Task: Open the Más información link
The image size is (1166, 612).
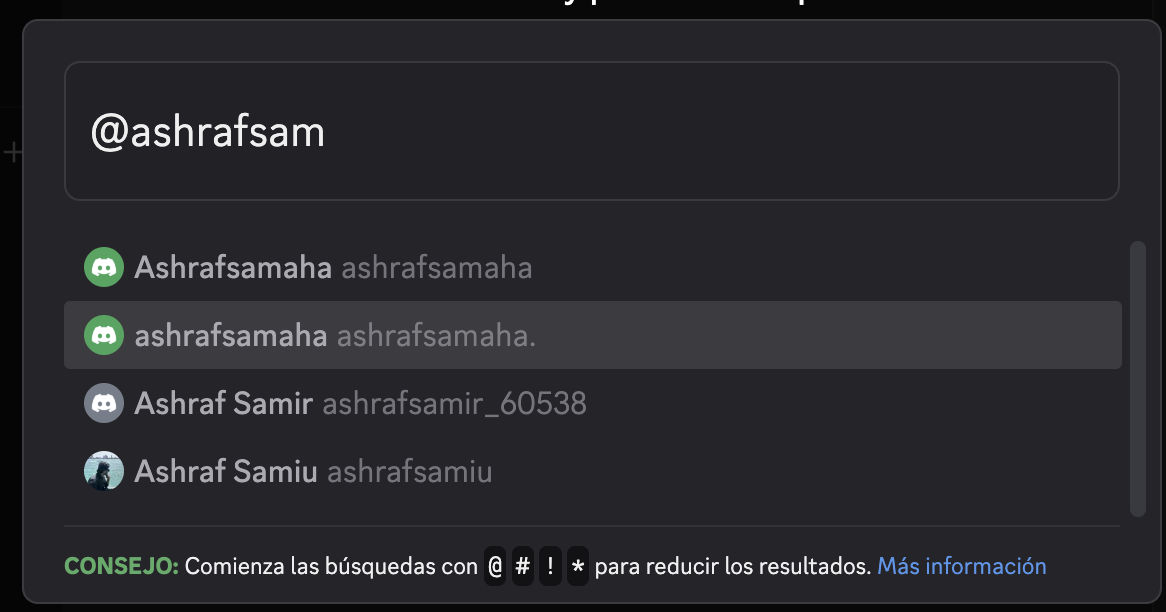Action: (x=961, y=566)
